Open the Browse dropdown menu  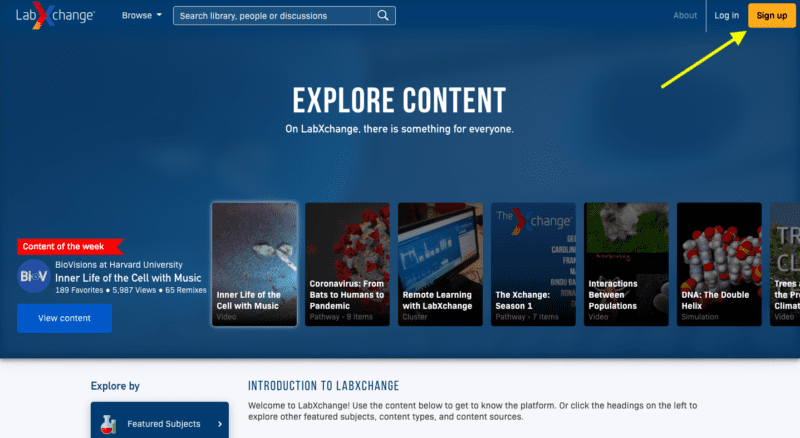point(141,15)
